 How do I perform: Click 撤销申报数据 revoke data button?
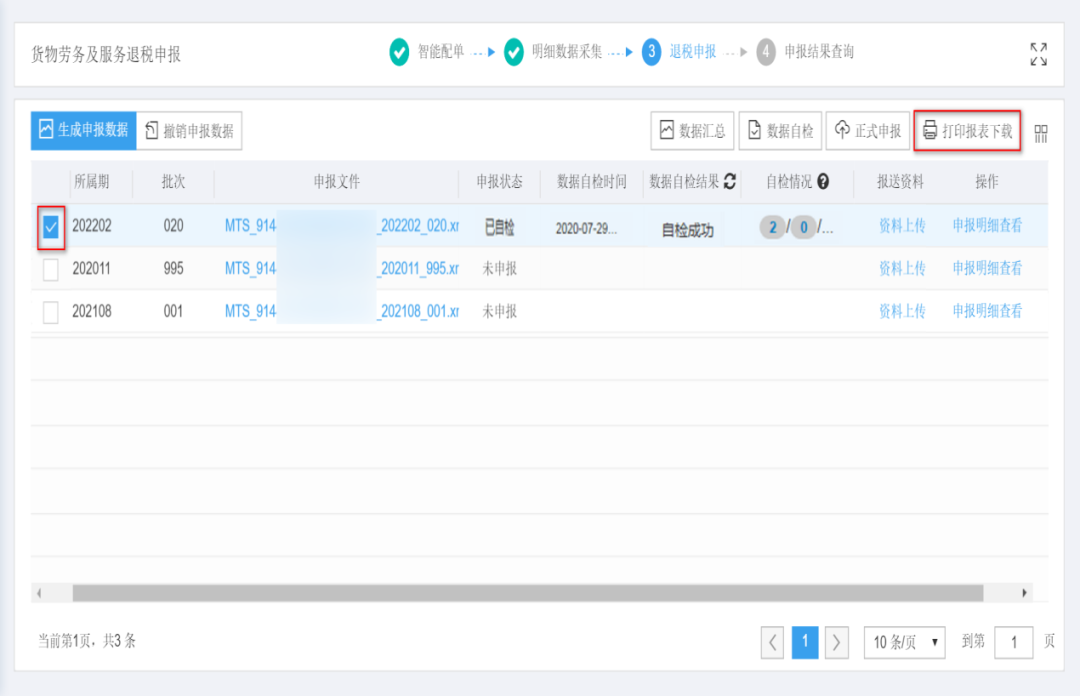(188, 131)
